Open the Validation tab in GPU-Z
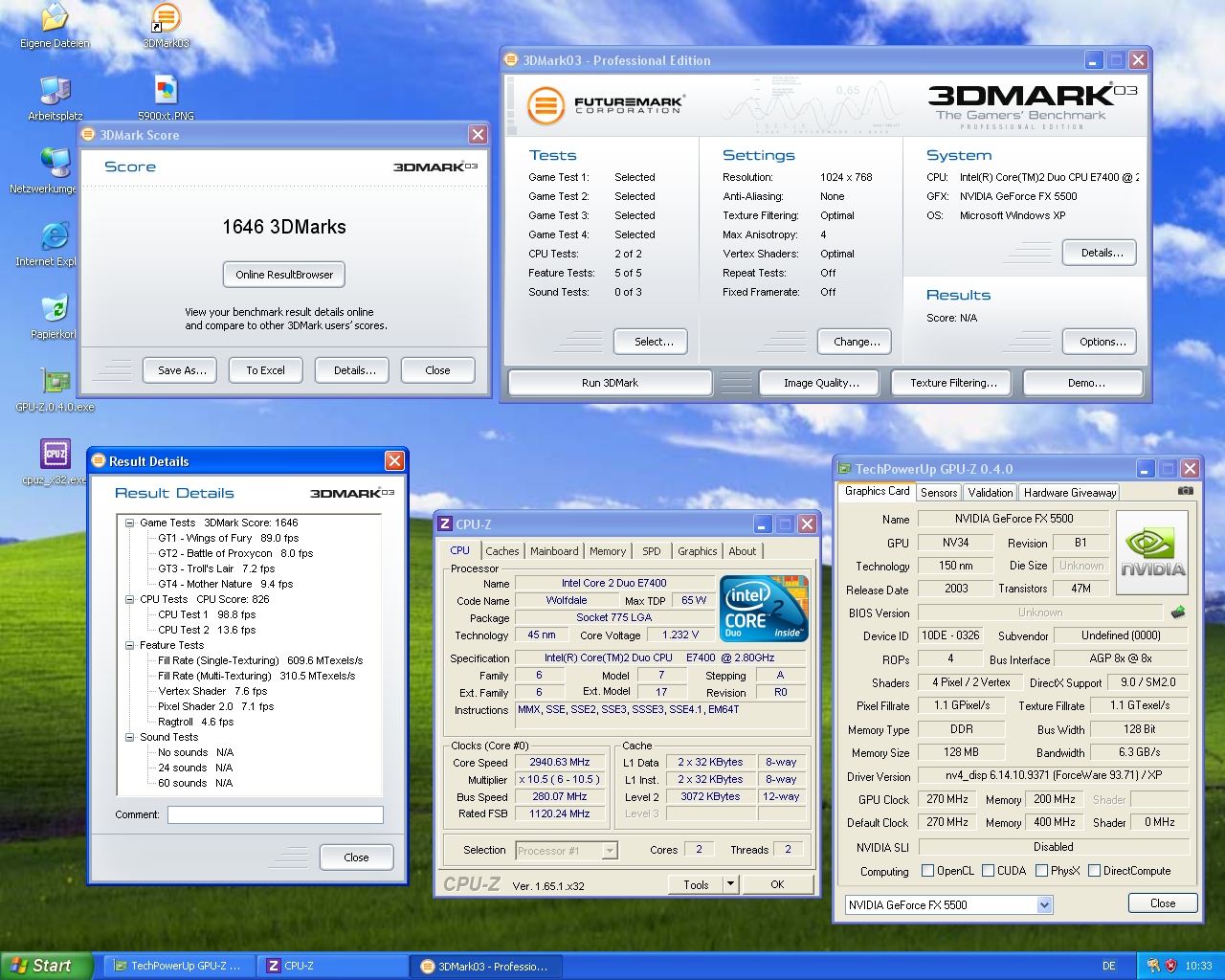The image size is (1225, 980). [x=991, y=493]
